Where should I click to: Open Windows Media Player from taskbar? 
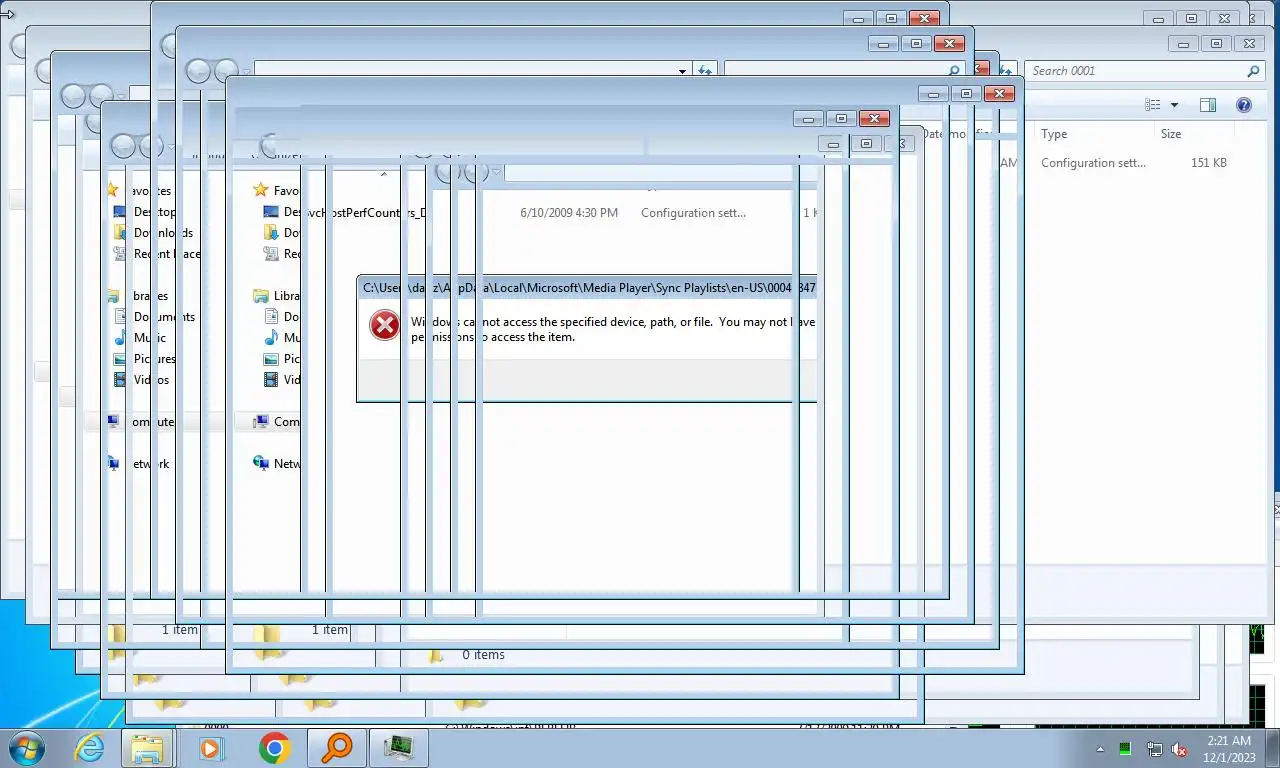click(x=211, y=748)
